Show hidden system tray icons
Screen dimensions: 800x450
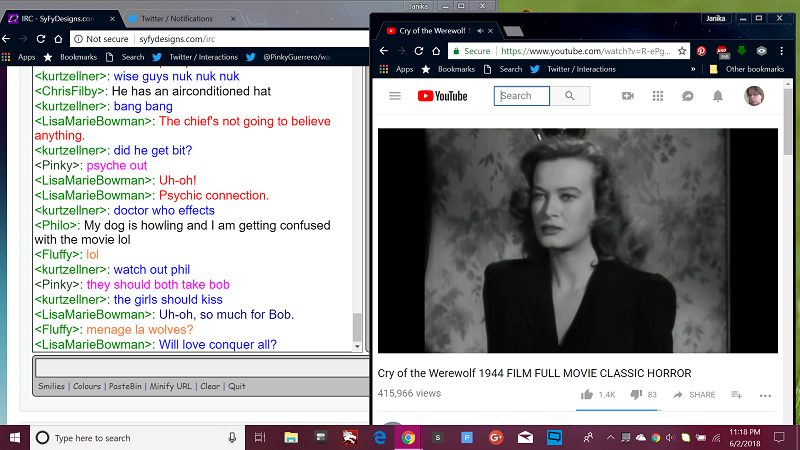click(610, 438)
